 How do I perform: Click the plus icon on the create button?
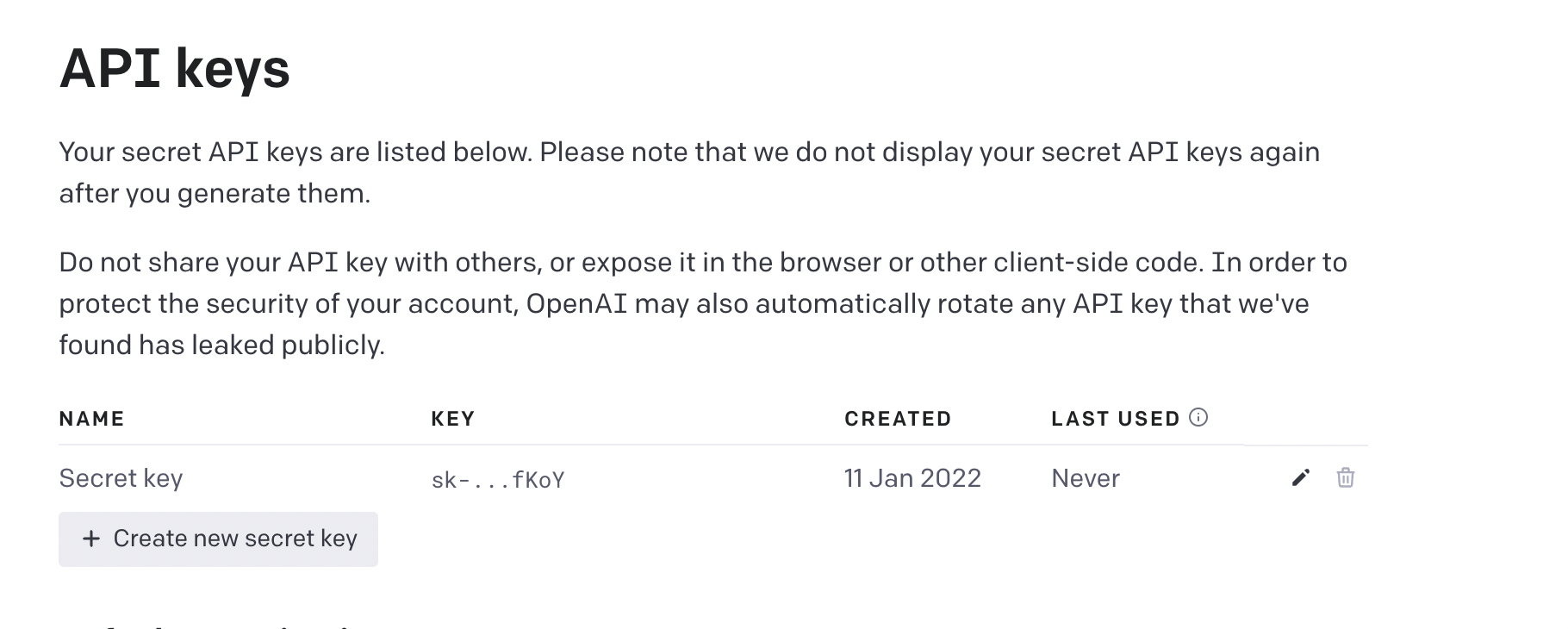point(91,539)
